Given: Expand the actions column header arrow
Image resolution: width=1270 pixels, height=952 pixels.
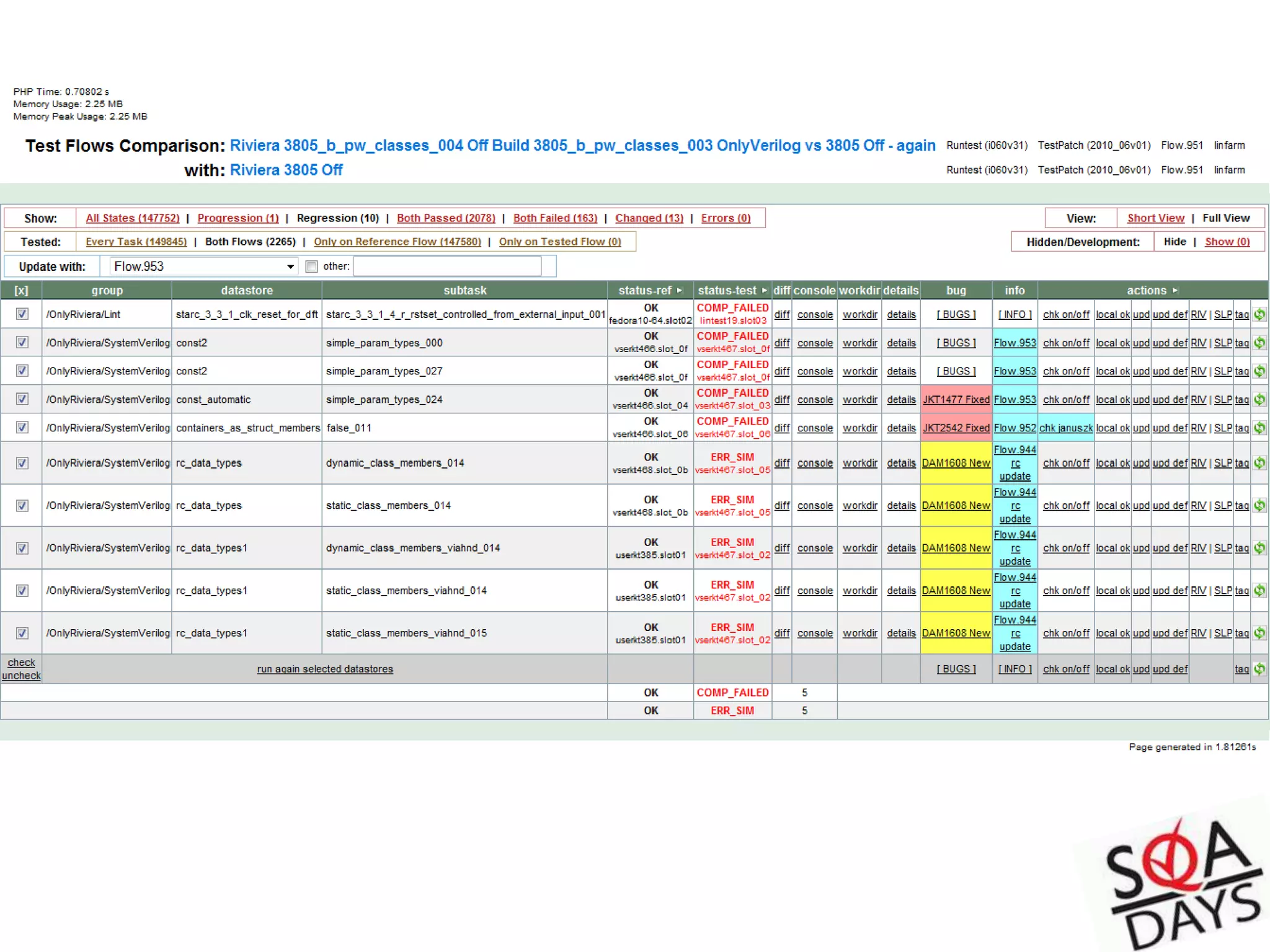Looking at the screenshot, I should tap(1175, 290).
